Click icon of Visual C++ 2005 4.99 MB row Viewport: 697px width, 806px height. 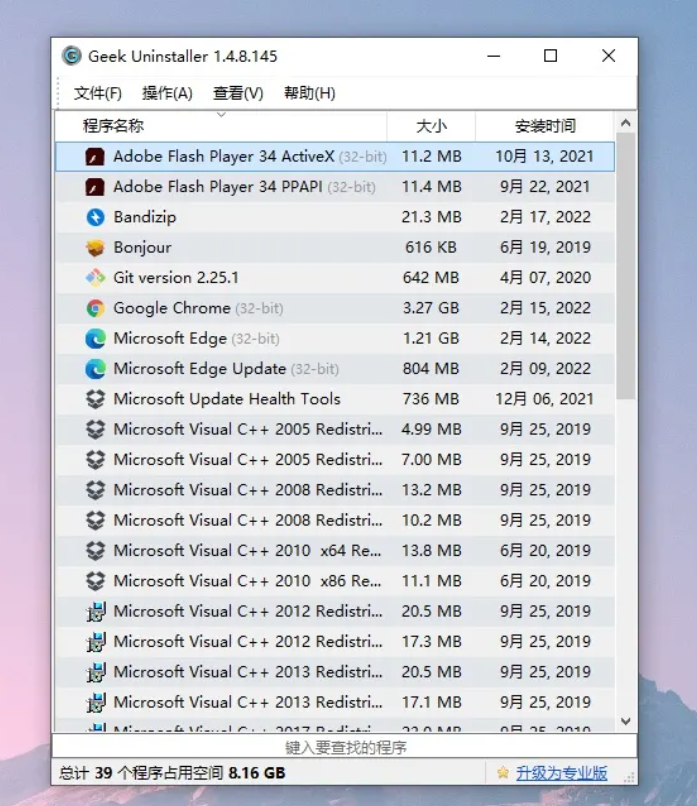click(95, 429)
